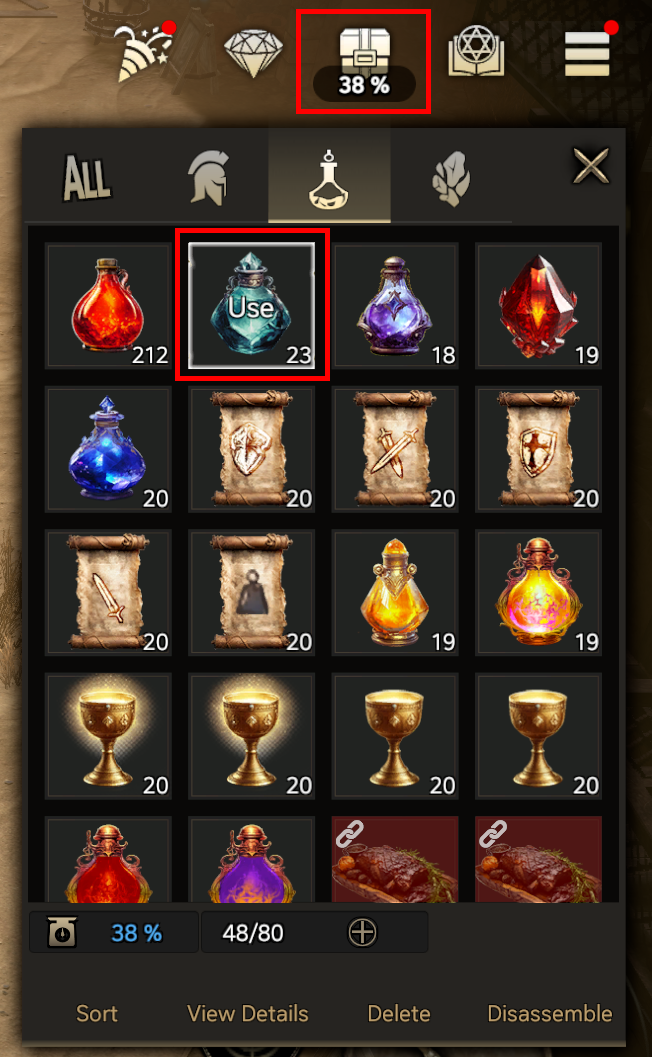The image size is (652, 1057).
Task: Click the Disassemble button
Action: [550, 1013]
